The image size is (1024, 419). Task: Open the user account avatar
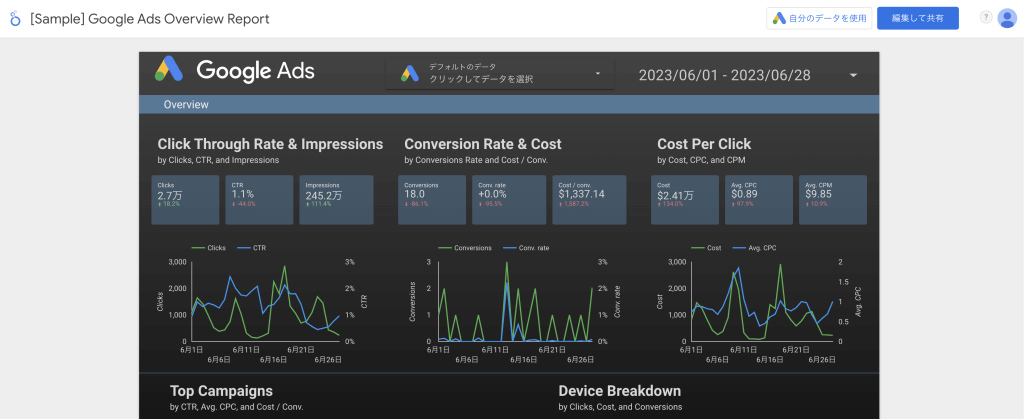point(1007,18)
